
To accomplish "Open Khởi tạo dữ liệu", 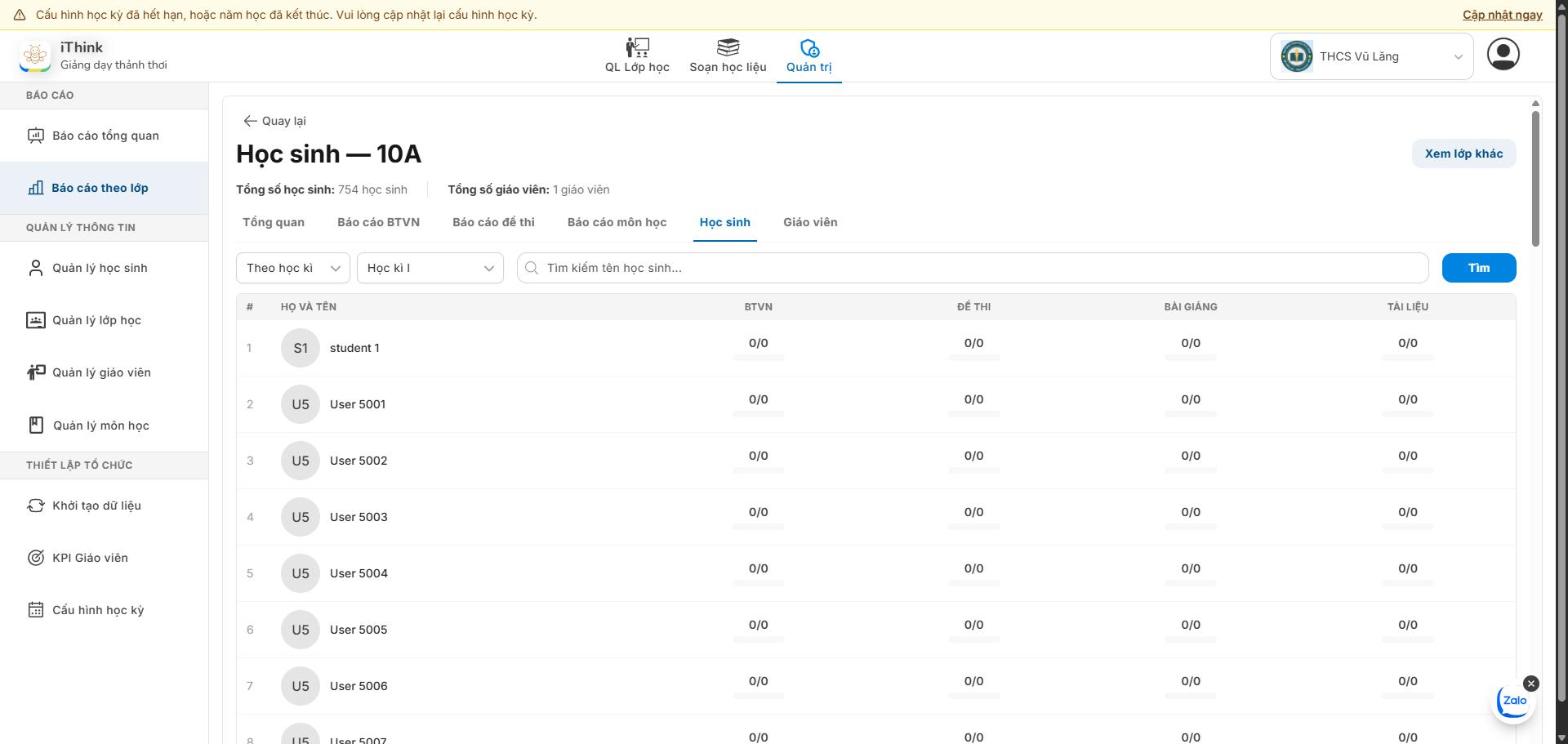I will coord(104,506).
